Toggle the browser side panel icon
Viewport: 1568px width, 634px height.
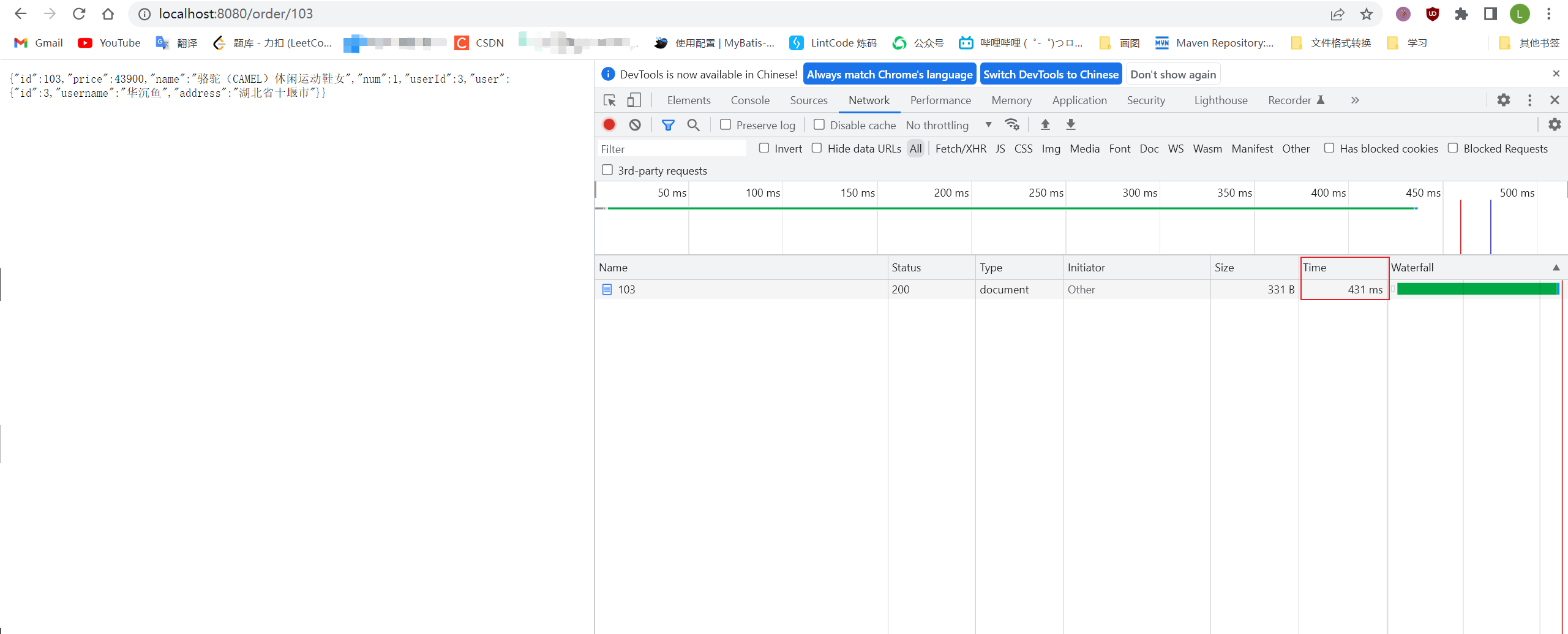[1491, 13]
